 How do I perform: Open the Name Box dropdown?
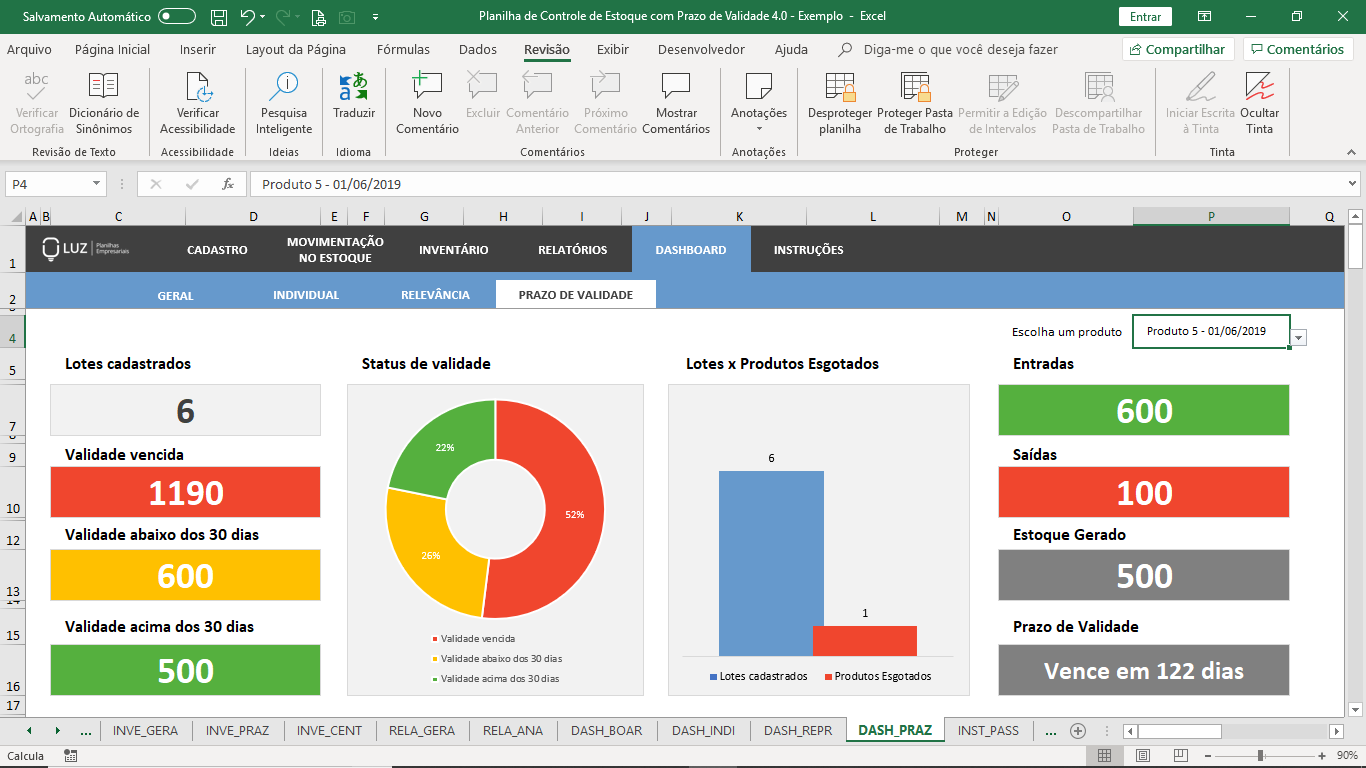point(97,184)
